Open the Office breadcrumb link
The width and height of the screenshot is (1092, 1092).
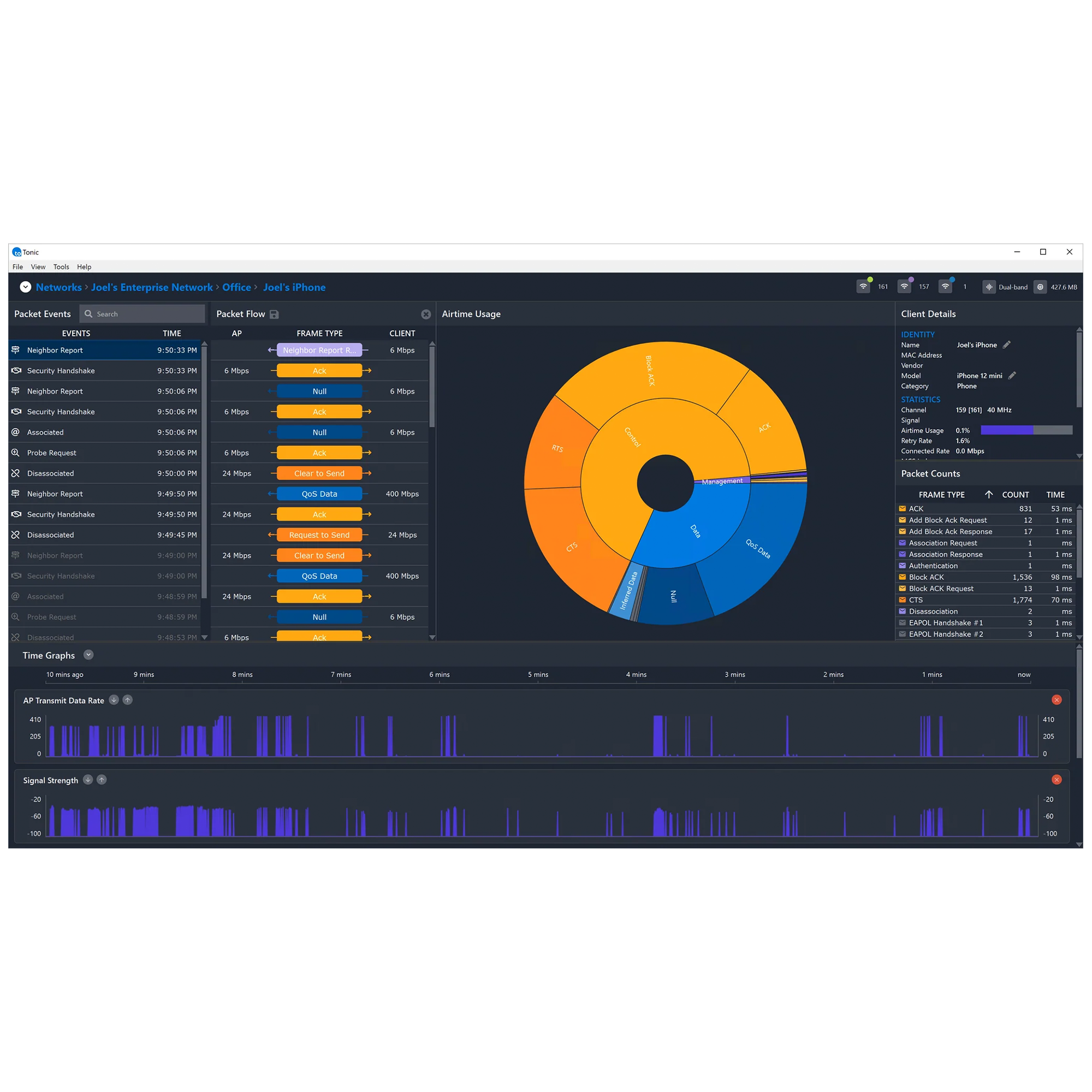point(236,287)
